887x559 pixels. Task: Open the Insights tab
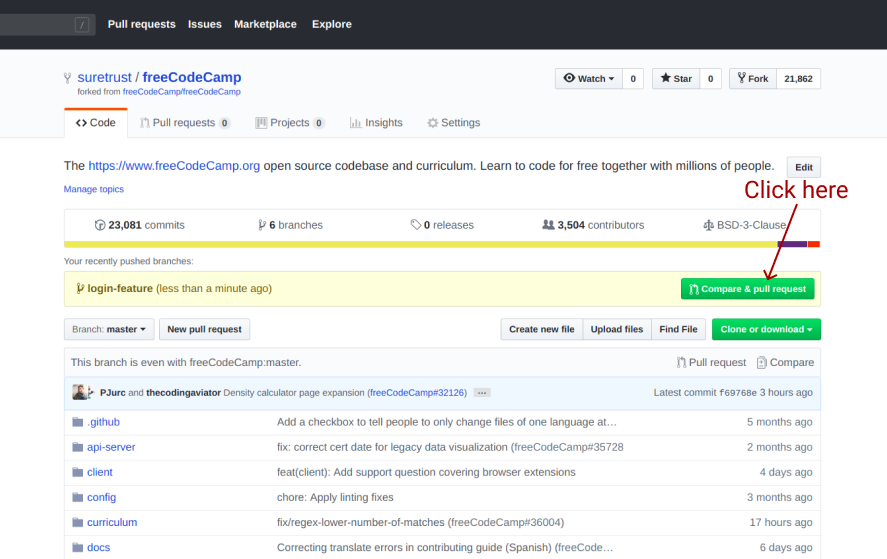pyautogui.click(x=376, y=123)
